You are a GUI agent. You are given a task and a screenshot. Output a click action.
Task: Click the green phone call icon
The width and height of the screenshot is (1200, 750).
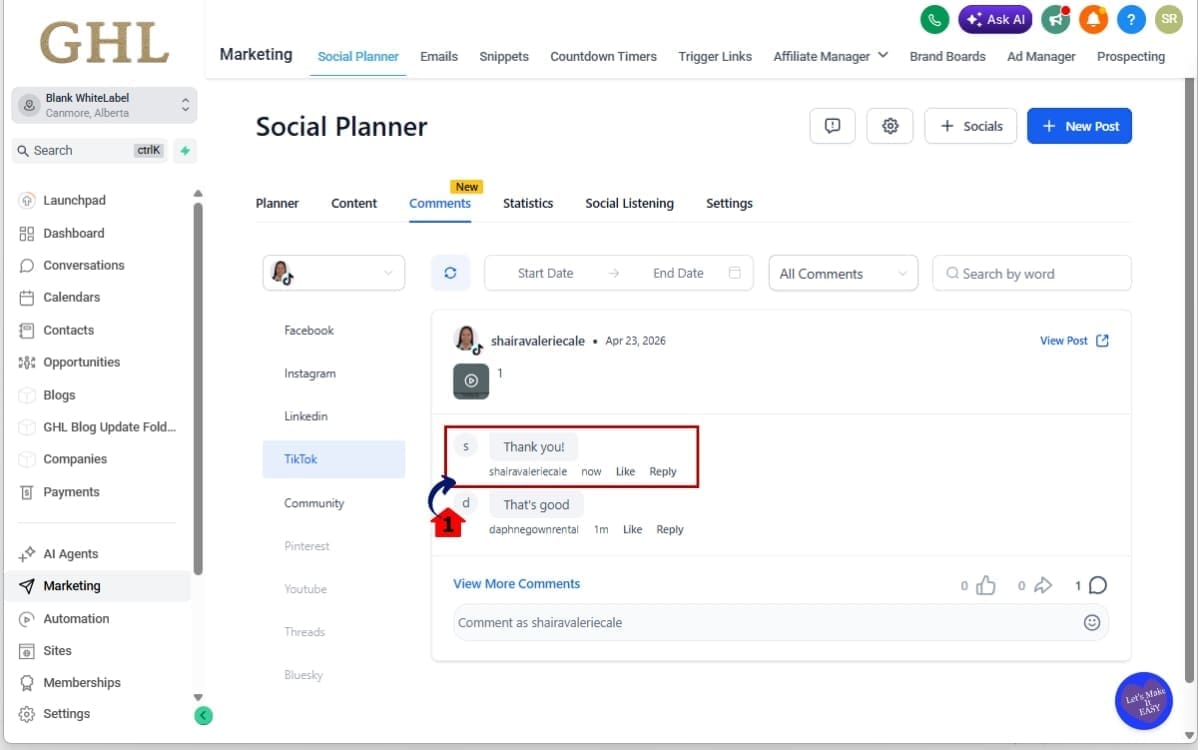[x=934, y=19]
